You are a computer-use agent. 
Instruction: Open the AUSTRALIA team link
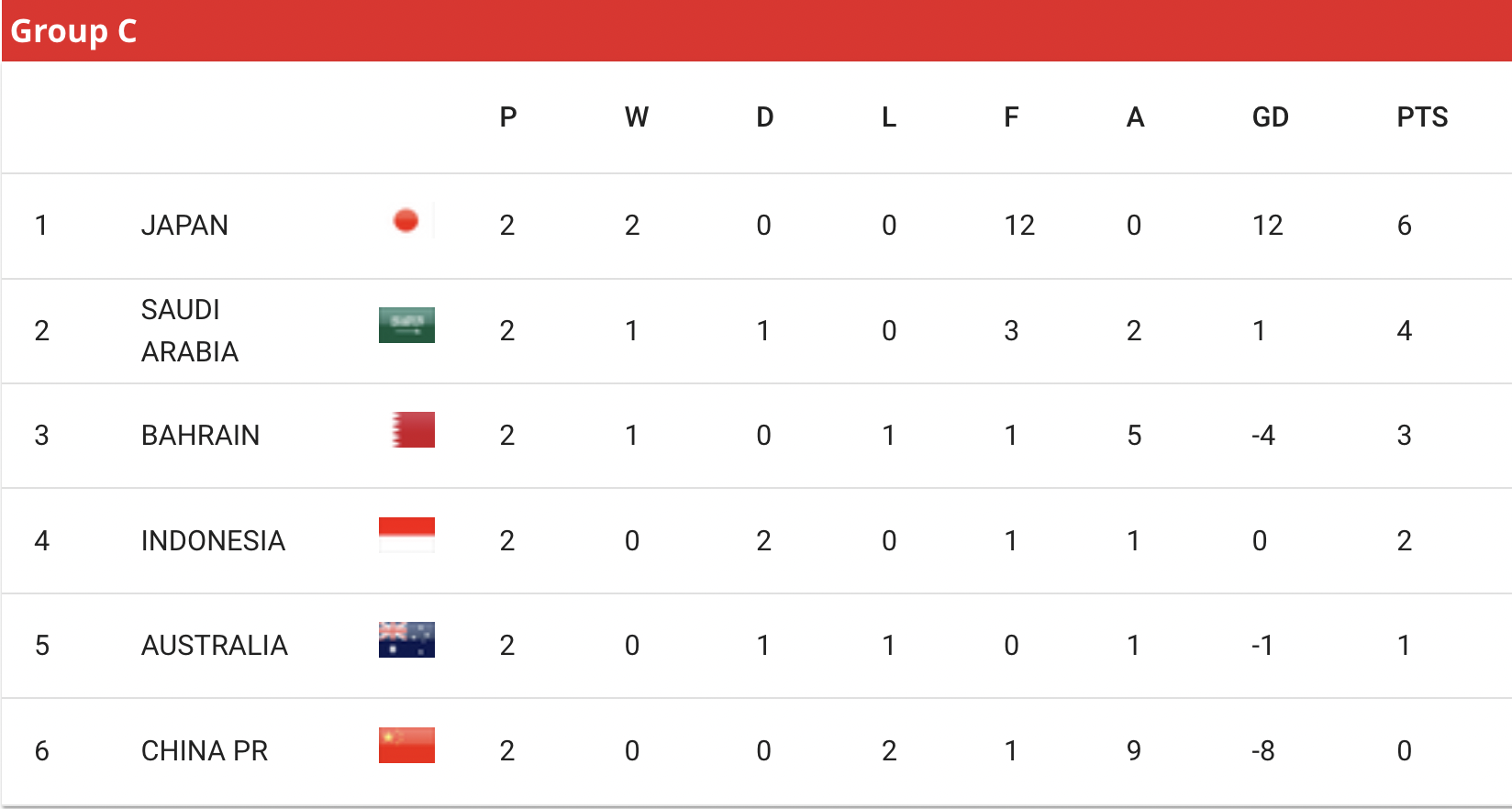(215, 646)
